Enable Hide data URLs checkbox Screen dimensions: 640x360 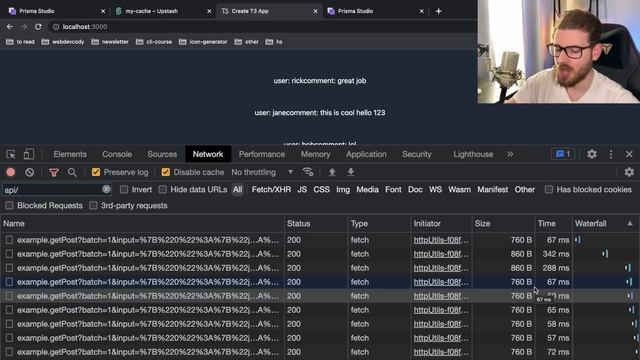pyautogui.click(x=162, y=189)
